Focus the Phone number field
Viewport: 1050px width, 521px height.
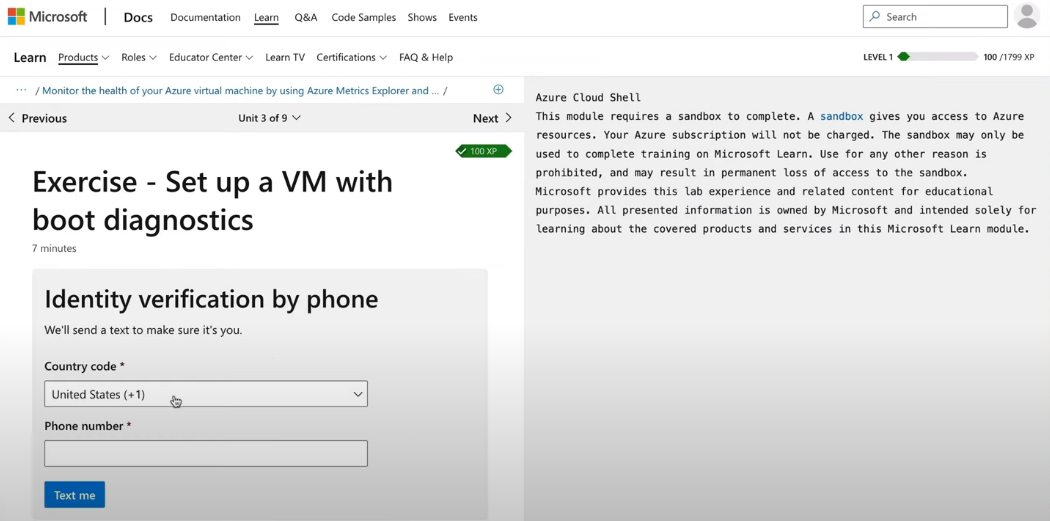point(206,453)
